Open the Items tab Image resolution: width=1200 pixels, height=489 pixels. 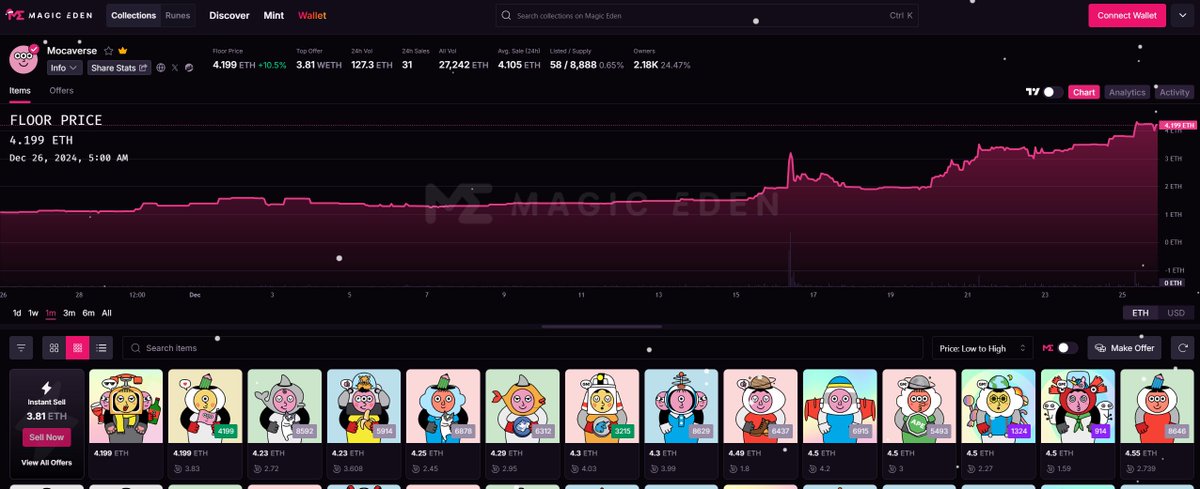(20, 91)
